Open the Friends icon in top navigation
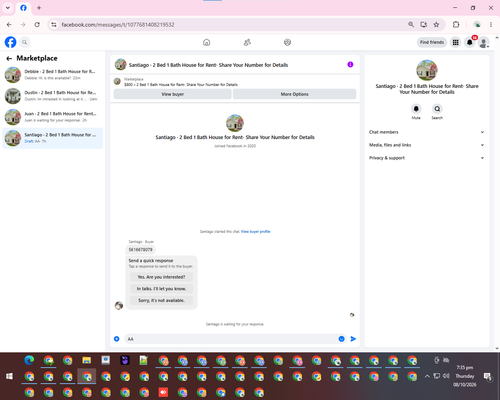The image size is (500, 400). tap(247, 42)
